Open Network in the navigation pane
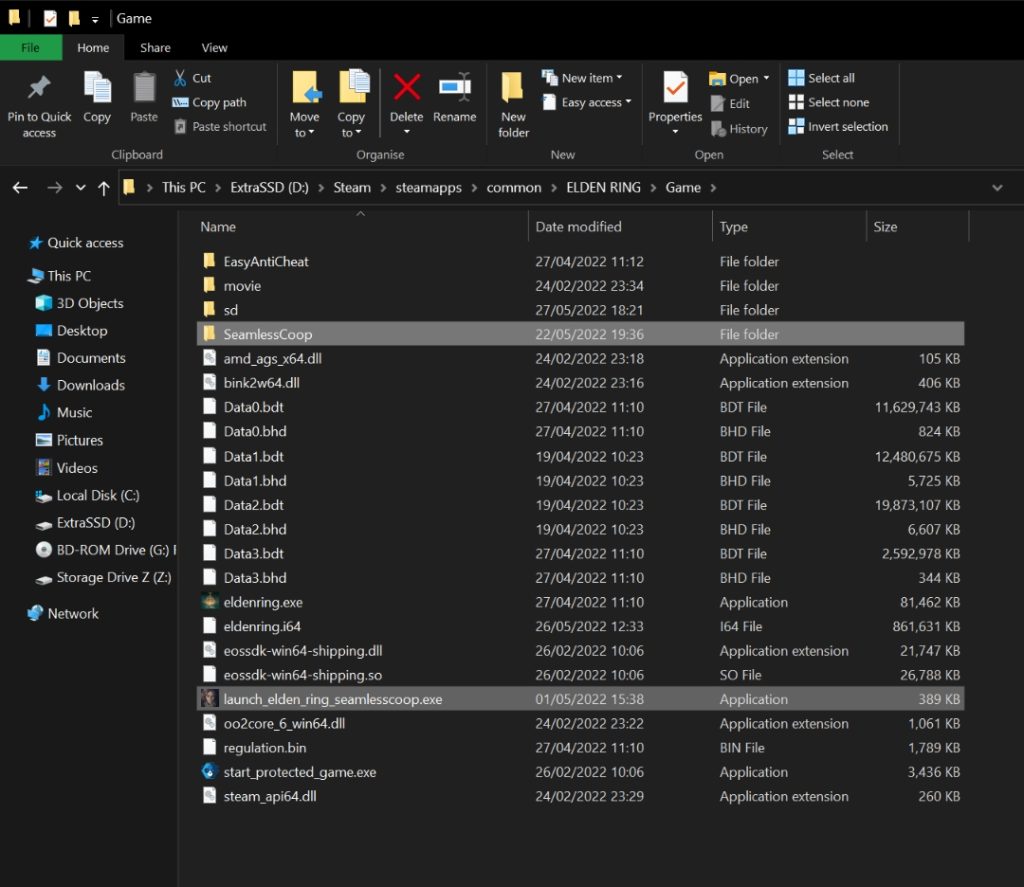The width and height of the screenshot is (1024, 887). [64, 614]
